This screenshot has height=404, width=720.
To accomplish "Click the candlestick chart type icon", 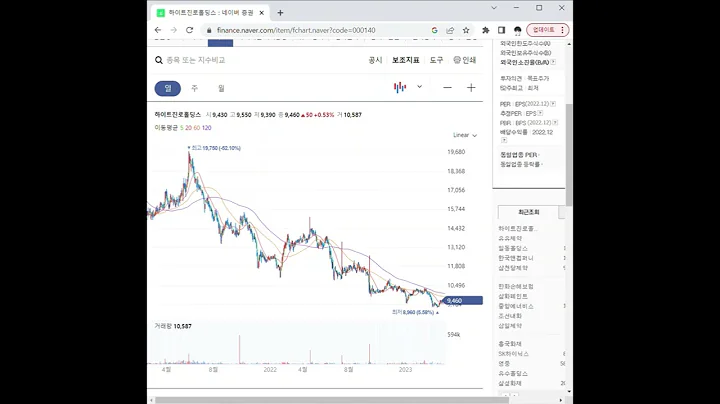I will click(x=400, y=87).
